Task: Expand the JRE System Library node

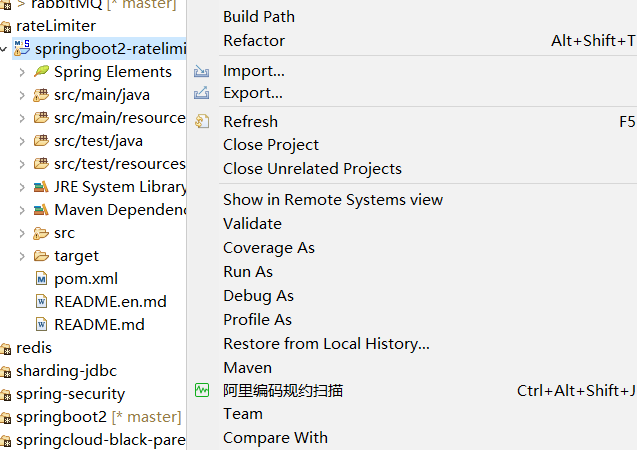Action: [x=22, y=187]
